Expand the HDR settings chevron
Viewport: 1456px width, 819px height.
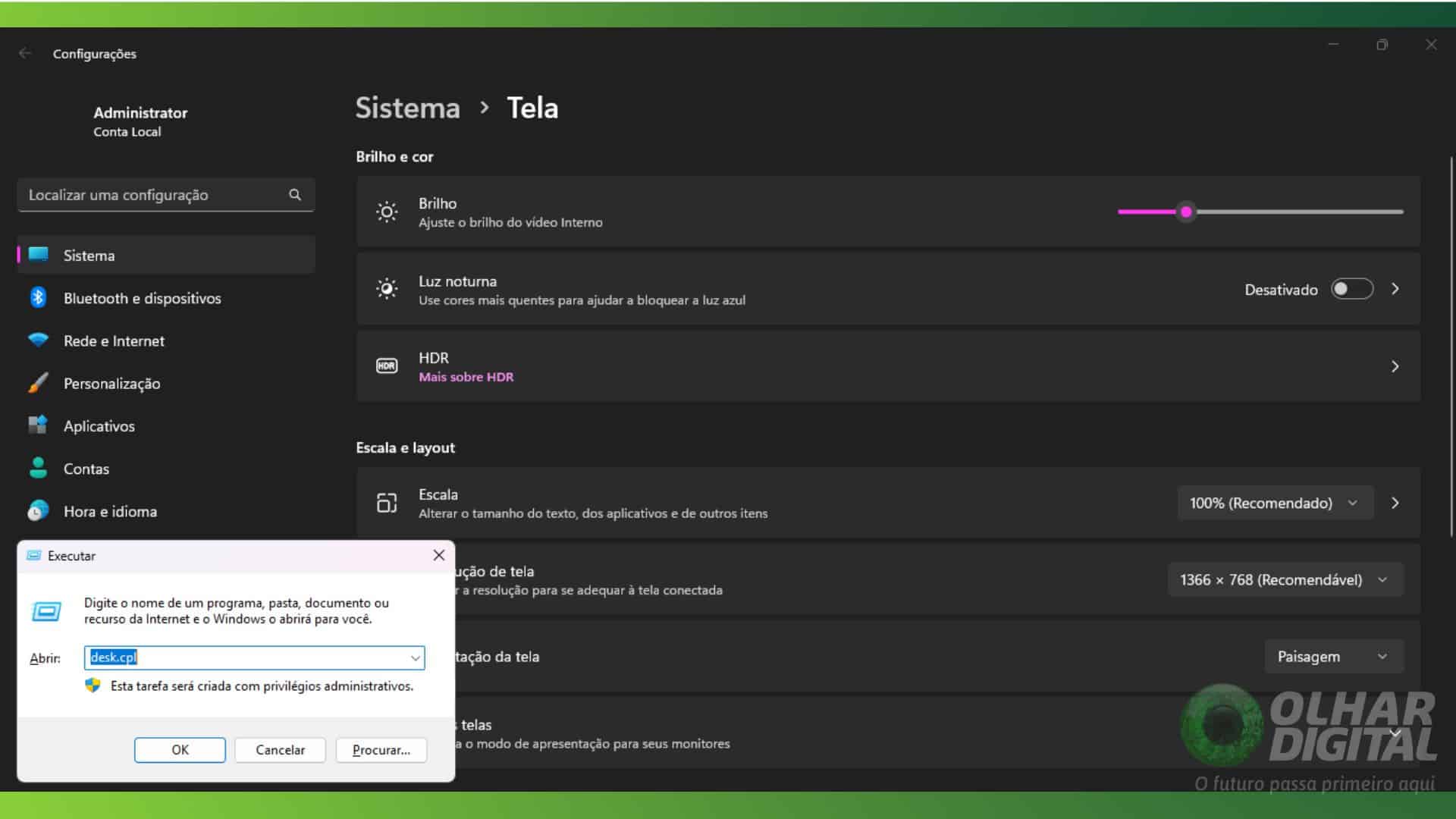click(1395, 366)
